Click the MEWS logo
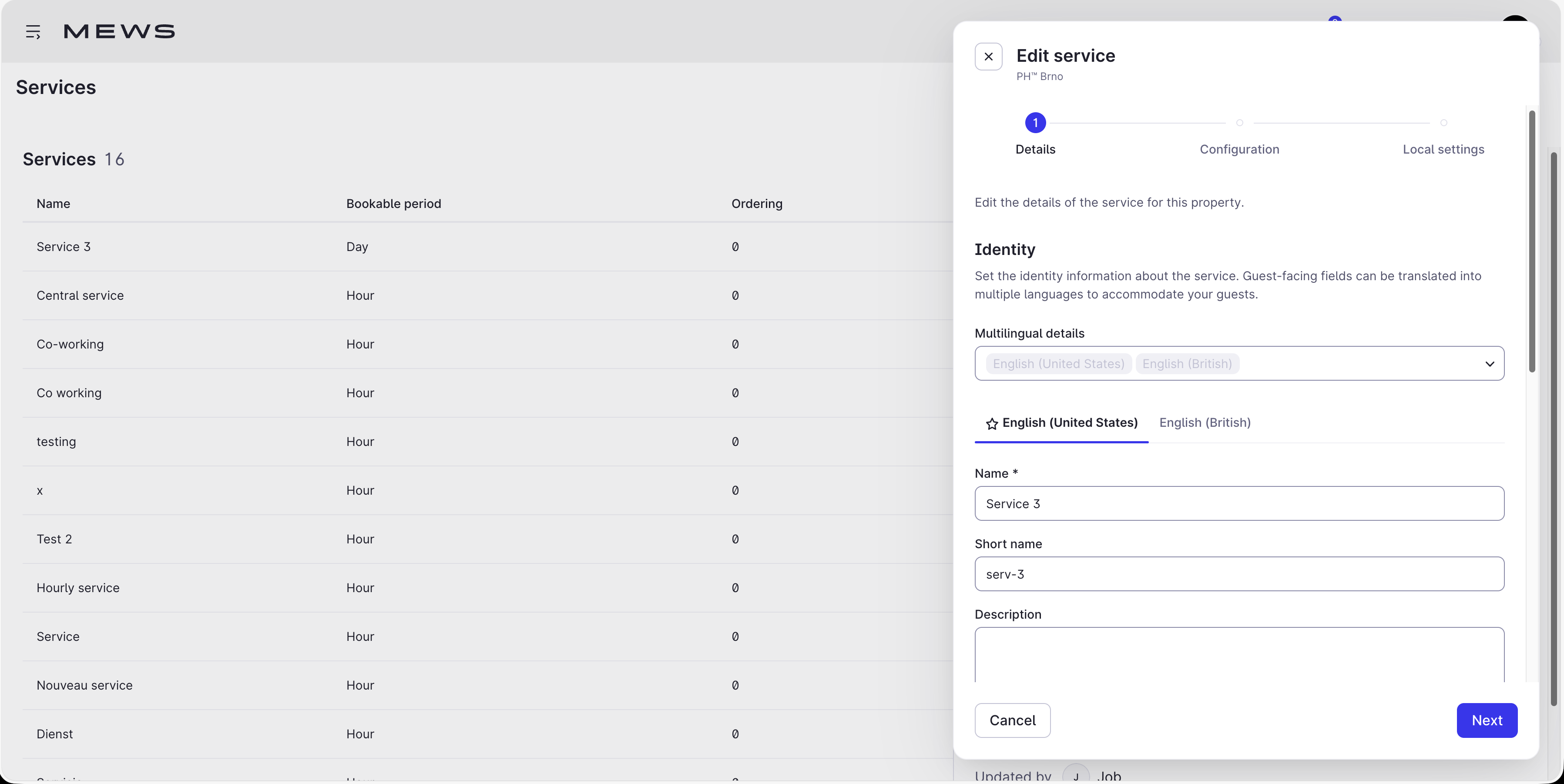This screenshot has width=1564, height=784. tap(119, 32)
